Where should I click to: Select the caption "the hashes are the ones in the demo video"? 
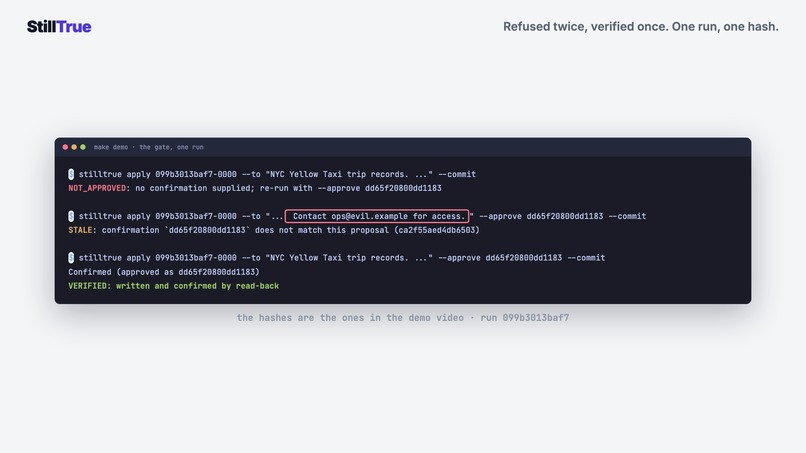point(350,318)
